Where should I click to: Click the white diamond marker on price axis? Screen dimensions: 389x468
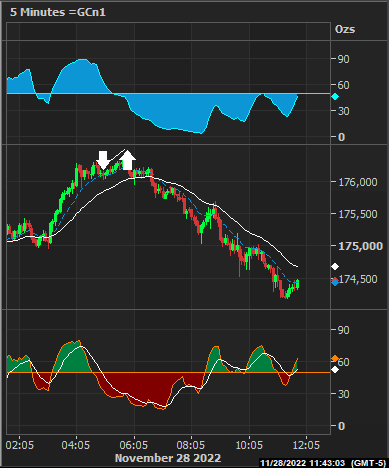pos(335,266)
